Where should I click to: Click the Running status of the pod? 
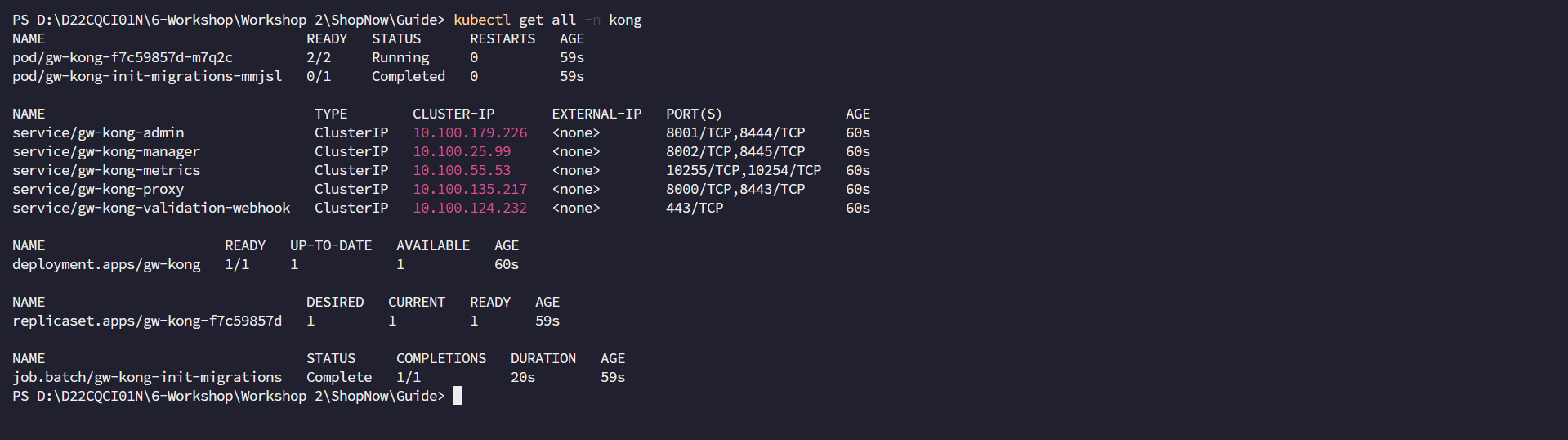point(400,57)
